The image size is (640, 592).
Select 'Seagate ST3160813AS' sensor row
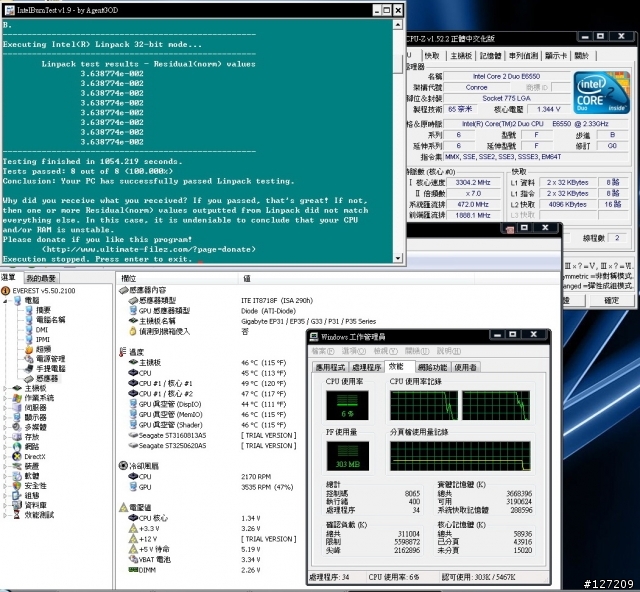(x=213, y=435)
